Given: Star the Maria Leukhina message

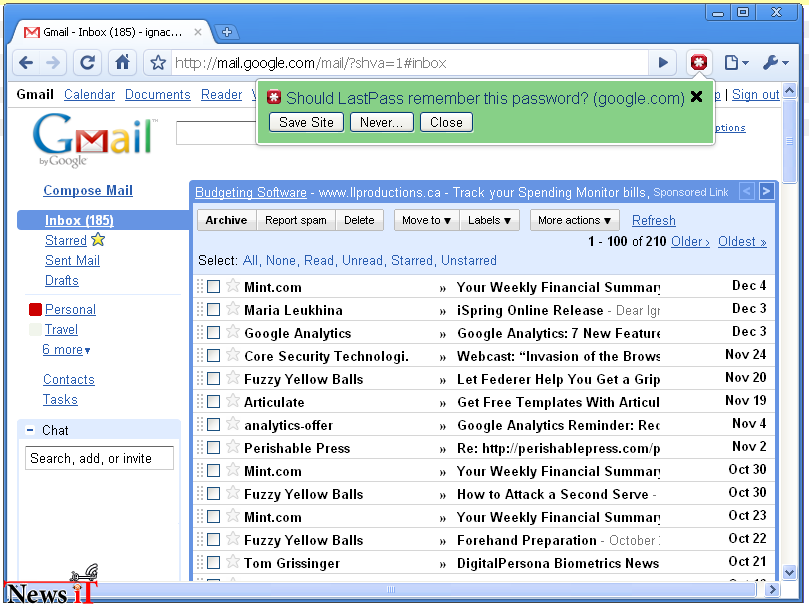Looking at the screenshot, I should [x=233, y=309].
